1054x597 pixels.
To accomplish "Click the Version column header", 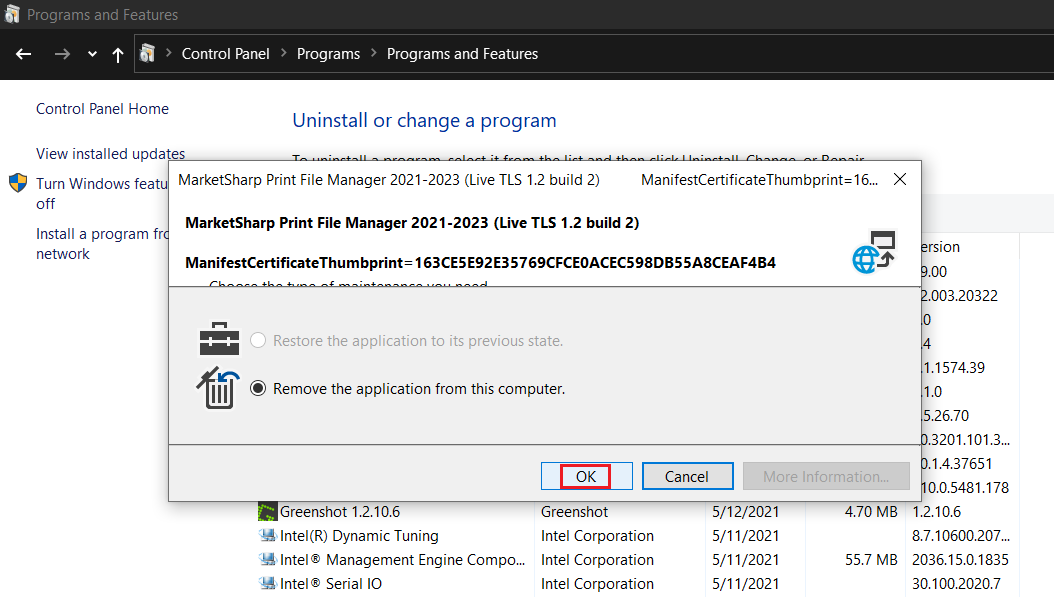I will [x=940, y=247].
